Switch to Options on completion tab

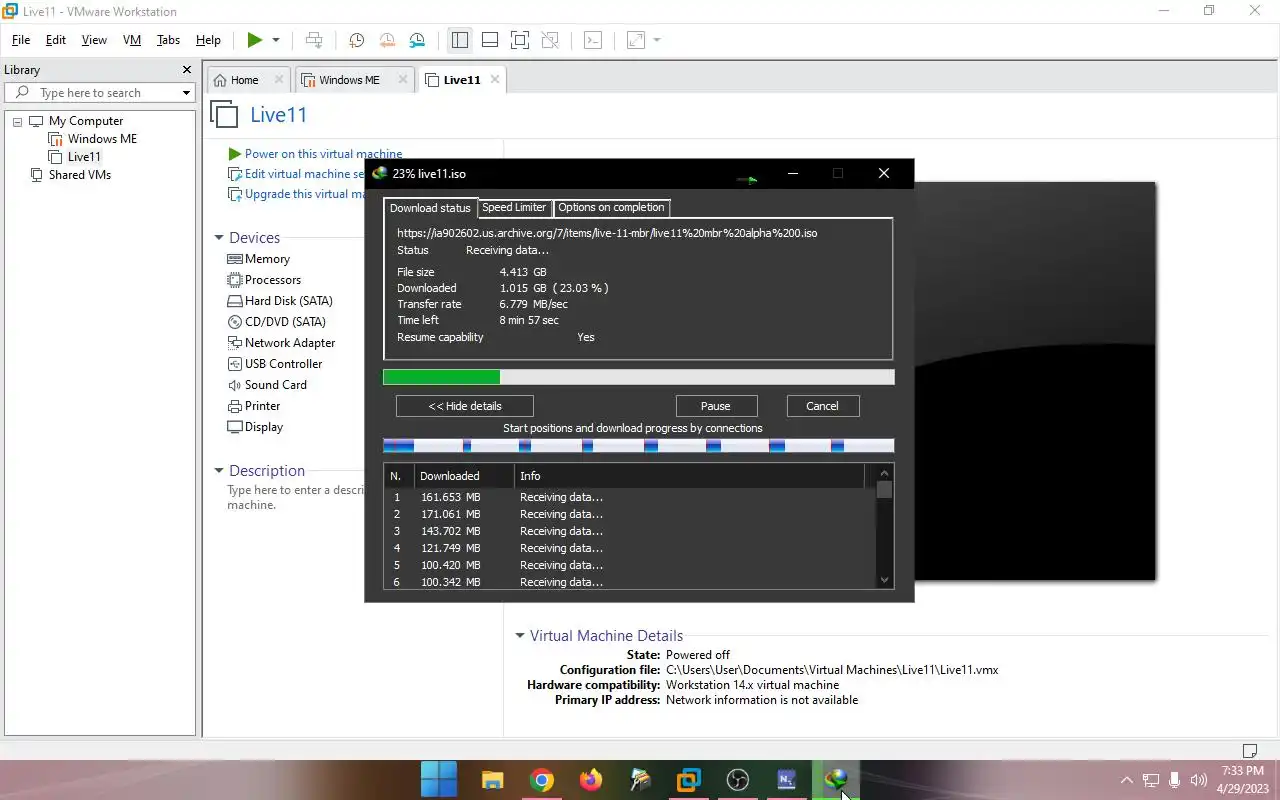[611, 208]
